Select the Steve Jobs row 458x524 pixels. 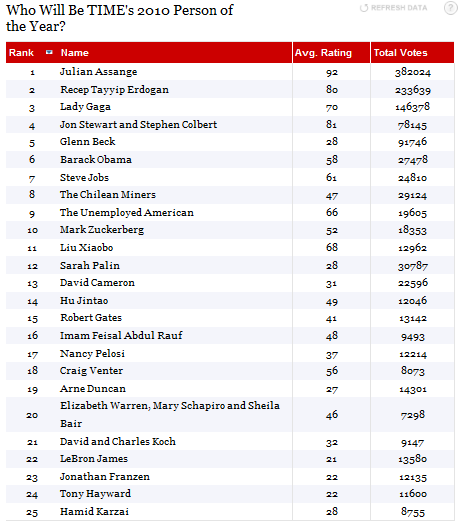coord(230,177)
